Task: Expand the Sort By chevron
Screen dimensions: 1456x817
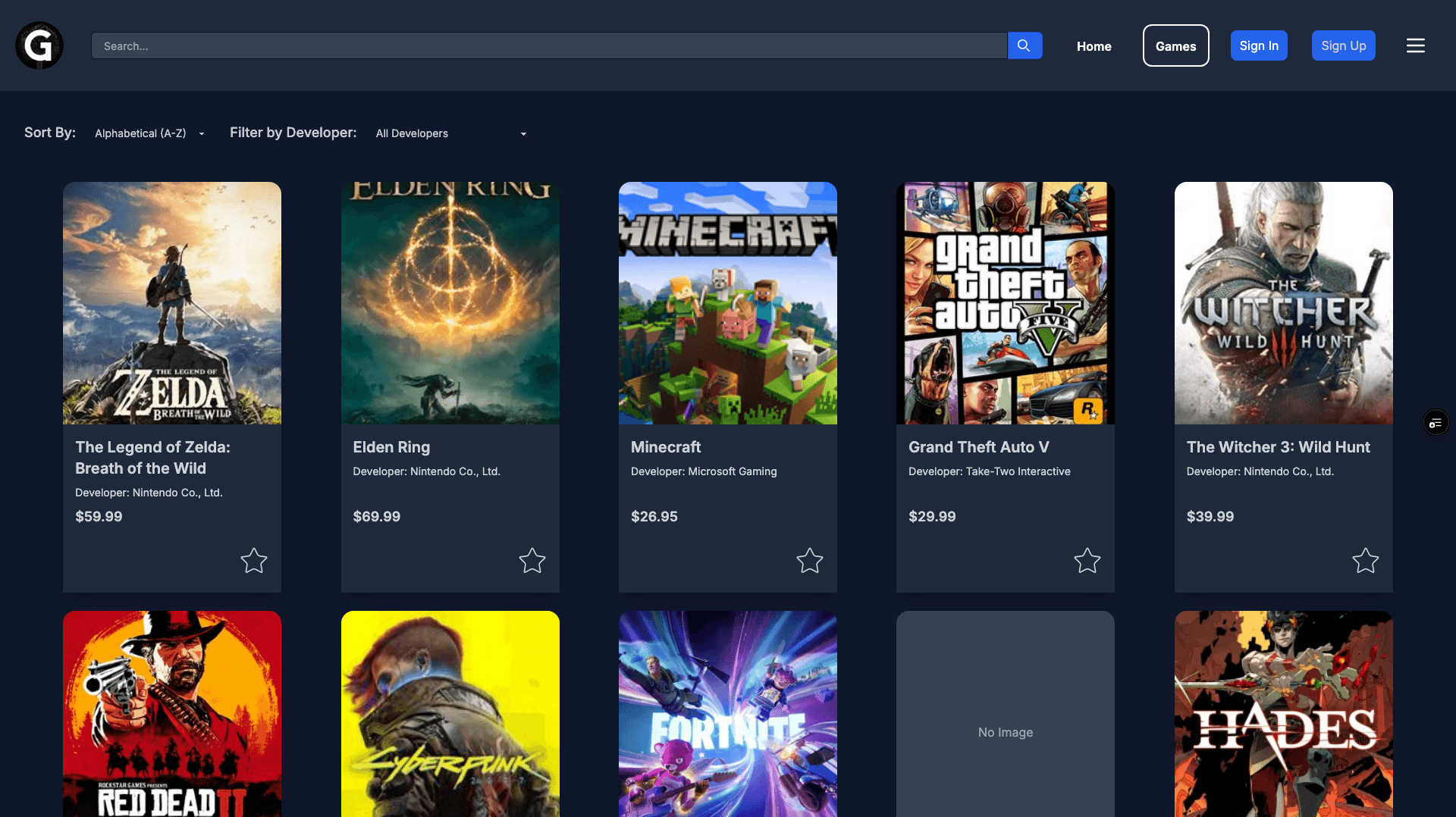Action: (x=201, y=134)
